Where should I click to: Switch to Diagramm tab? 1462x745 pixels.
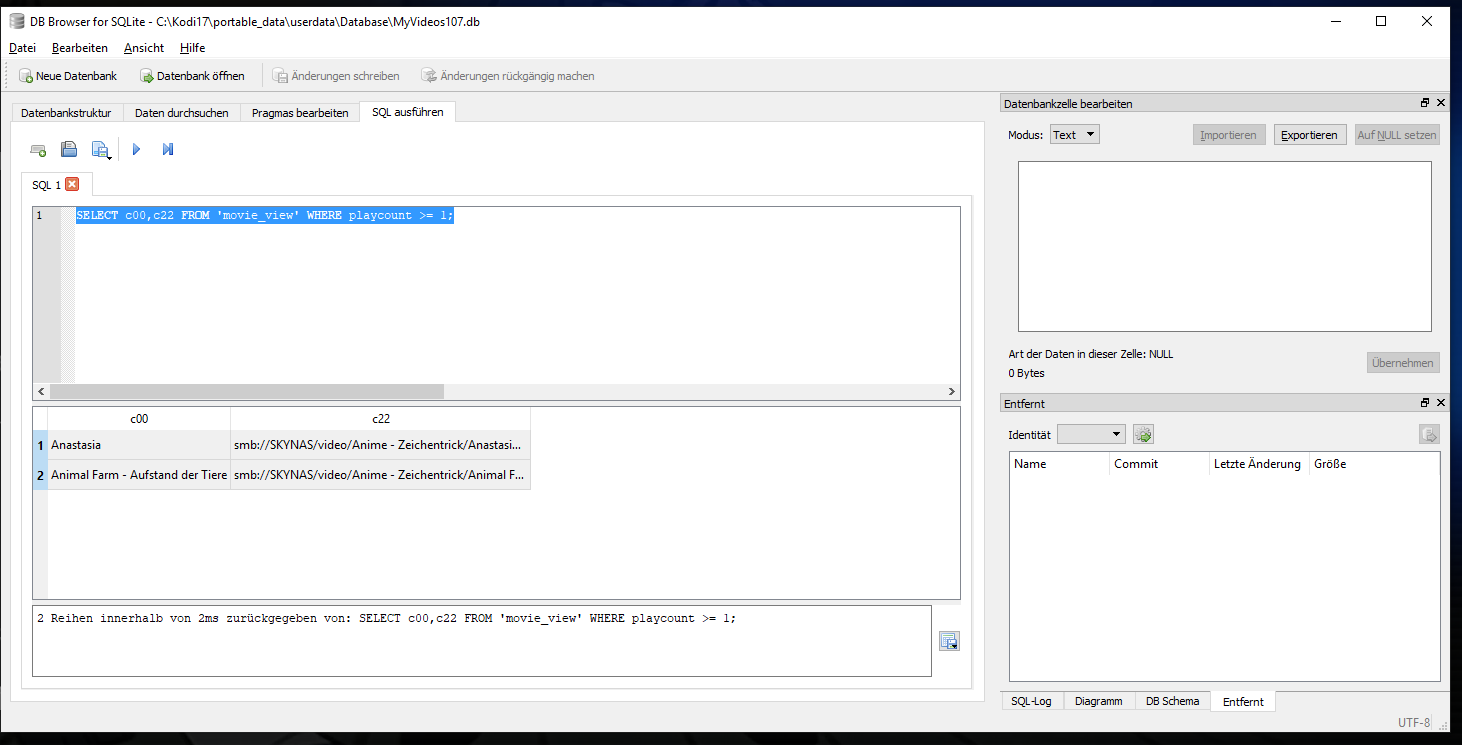(1099, 702)
